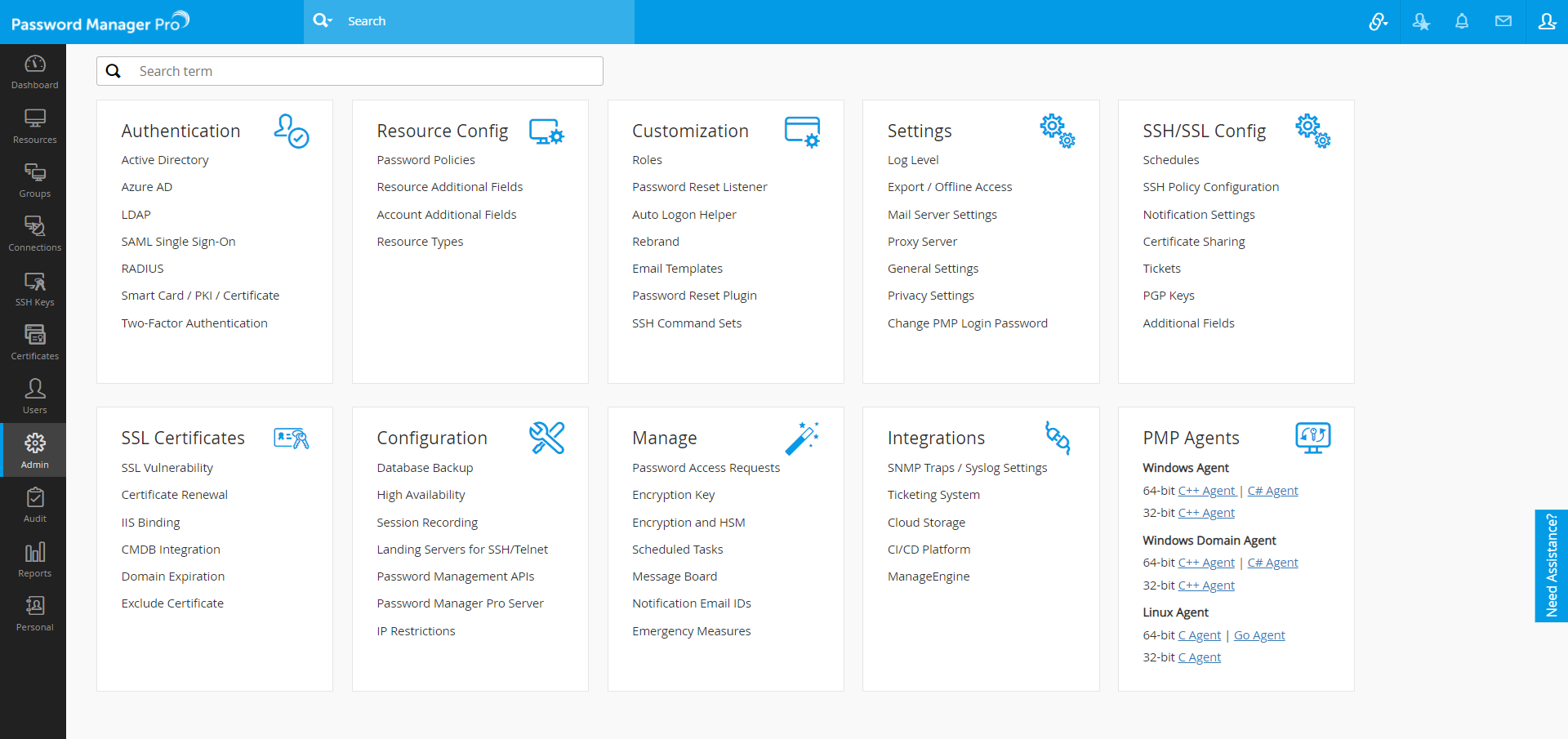1568x739 pixels.
Task: Click the Settings card's gears icon
Action: click(x=1058, y=131)
